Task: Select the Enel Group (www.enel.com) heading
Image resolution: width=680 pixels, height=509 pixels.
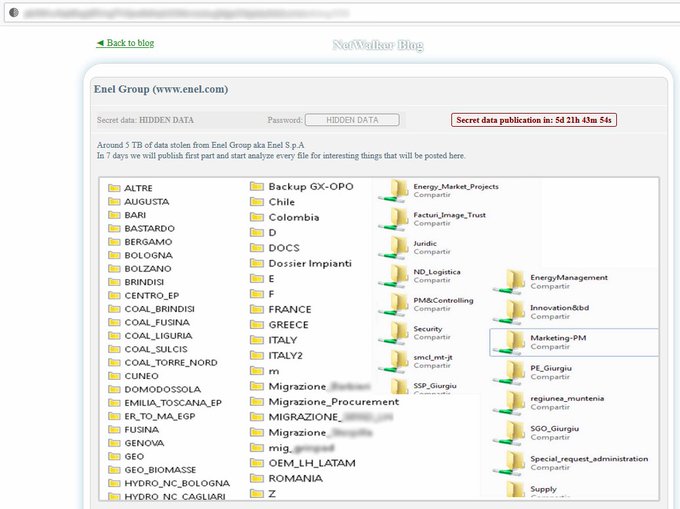Action: coord(161,89)
